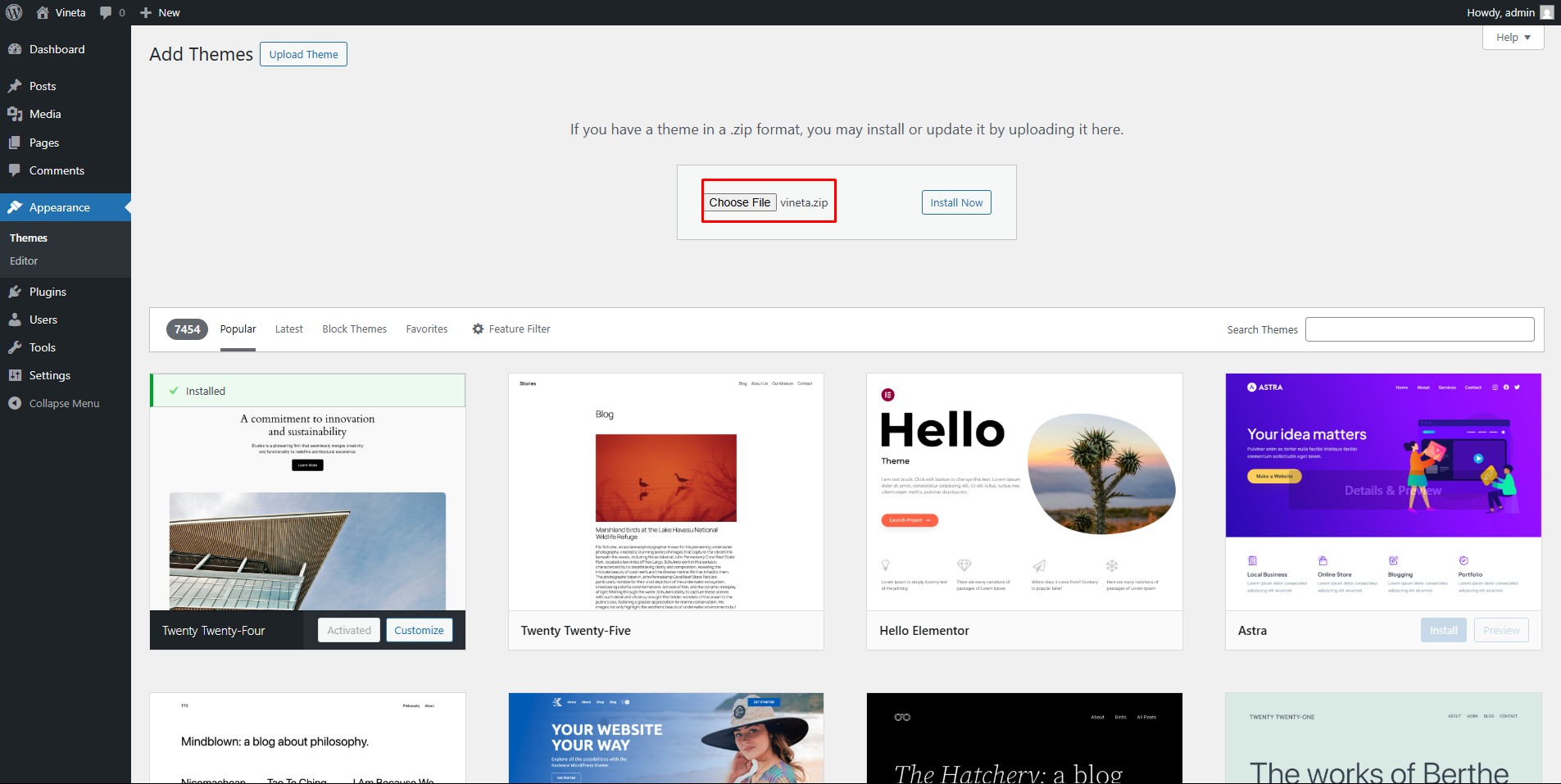Image resolution: width=1561 pixels, height=784 pixels.
Task: Click the plus icon beside New
Action: 146,12
